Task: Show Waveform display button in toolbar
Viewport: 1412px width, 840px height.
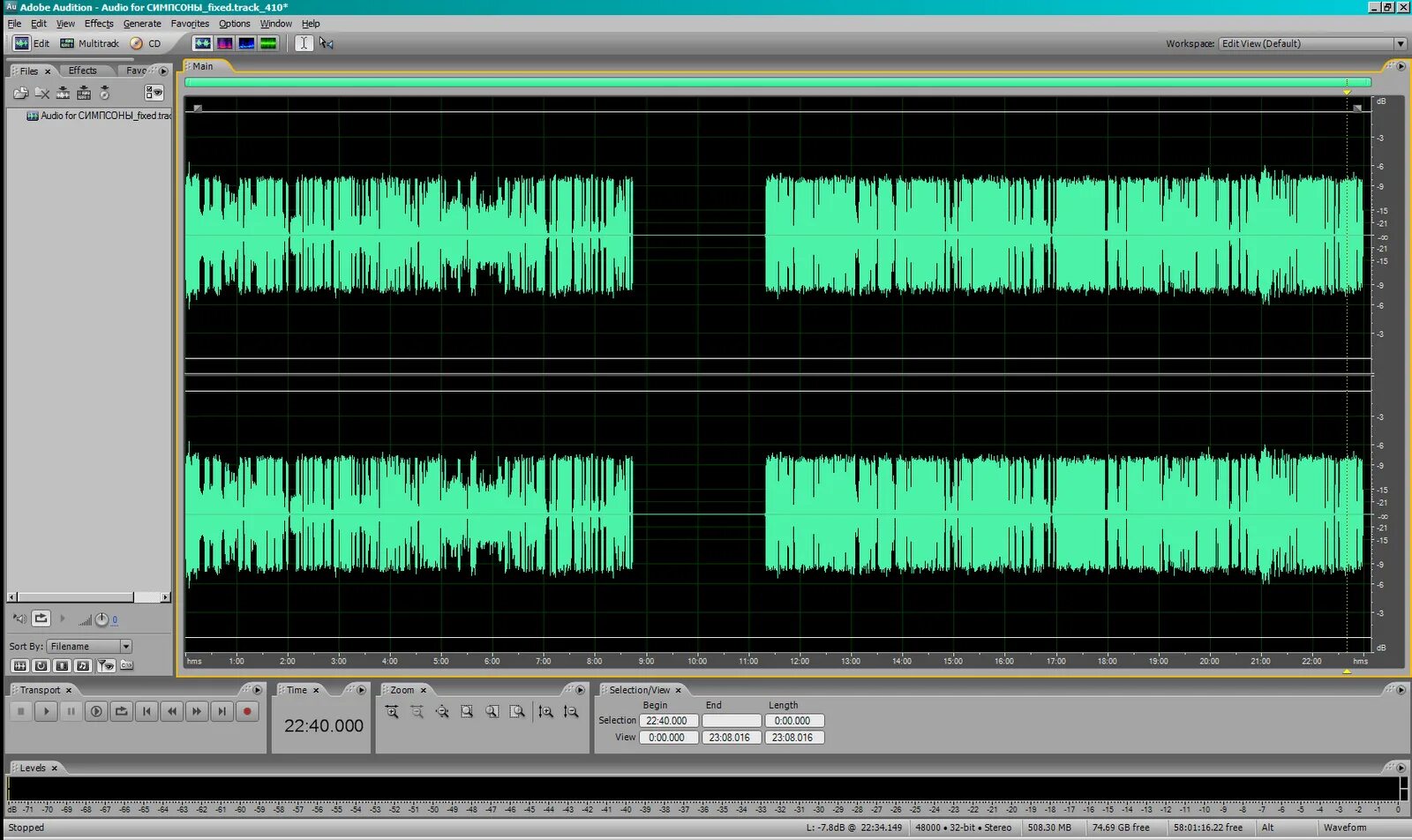Action: point(203,43)
